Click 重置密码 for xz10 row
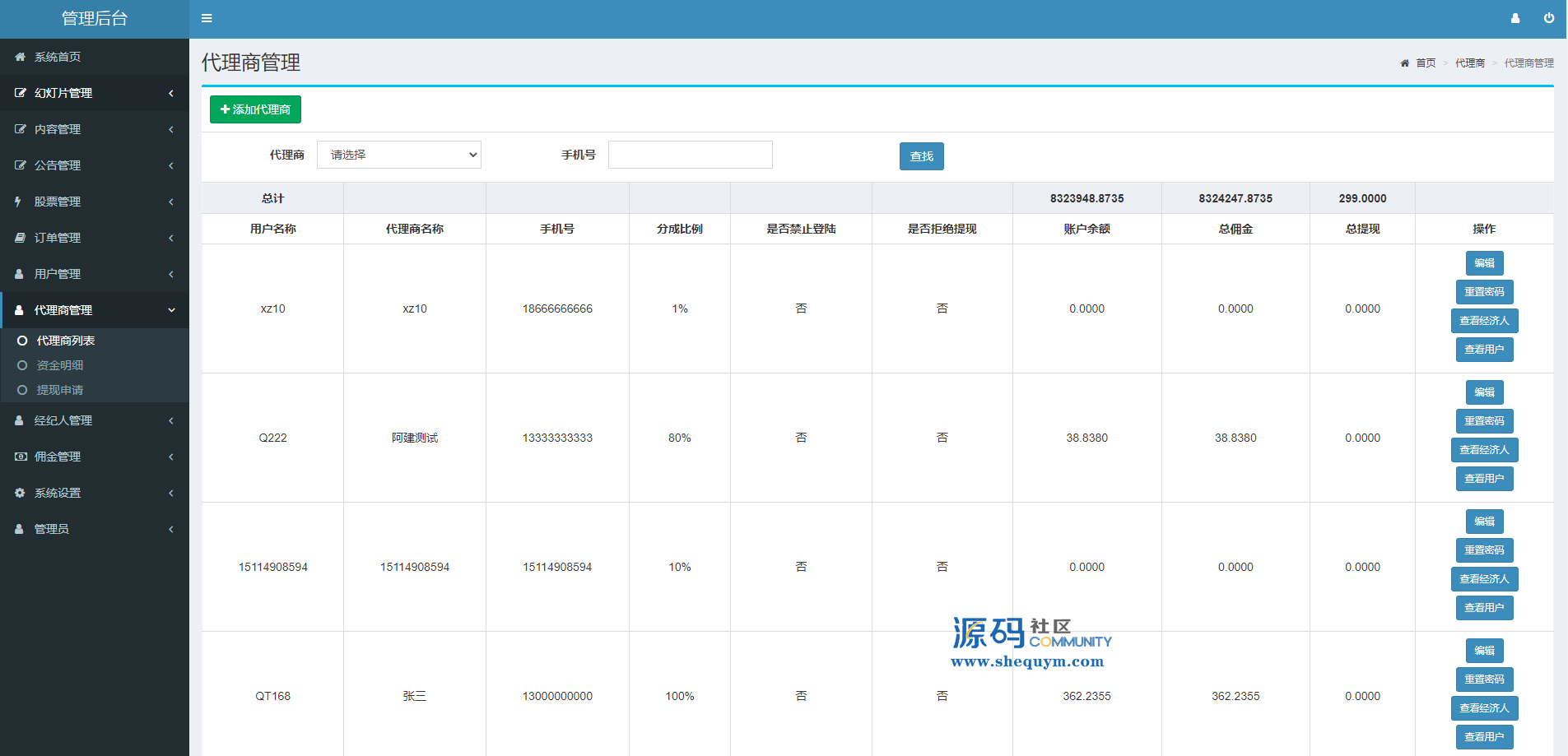 (1485, 292)
